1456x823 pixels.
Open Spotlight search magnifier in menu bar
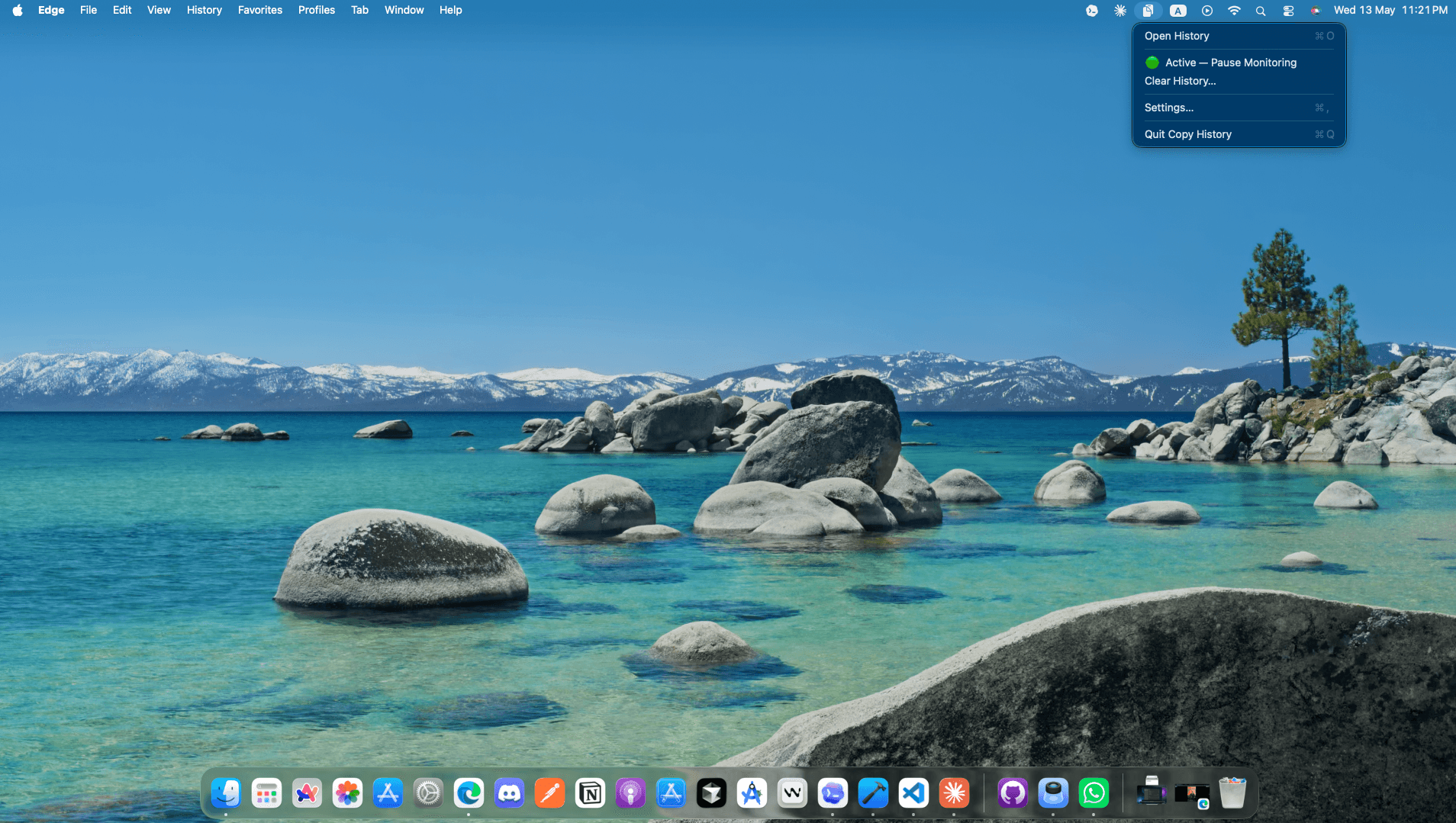point(1261,11)
